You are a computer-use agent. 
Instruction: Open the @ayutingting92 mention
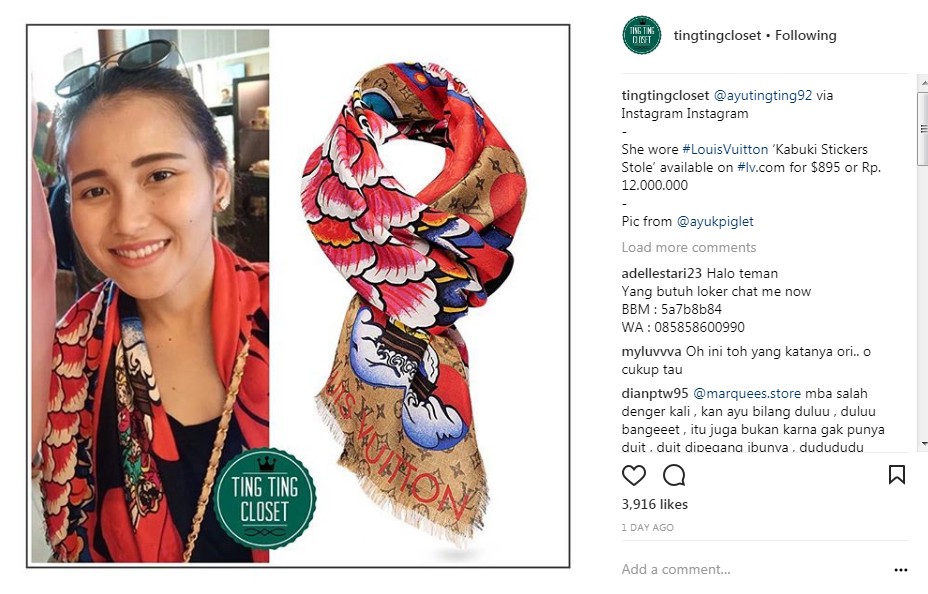(763, 95)
